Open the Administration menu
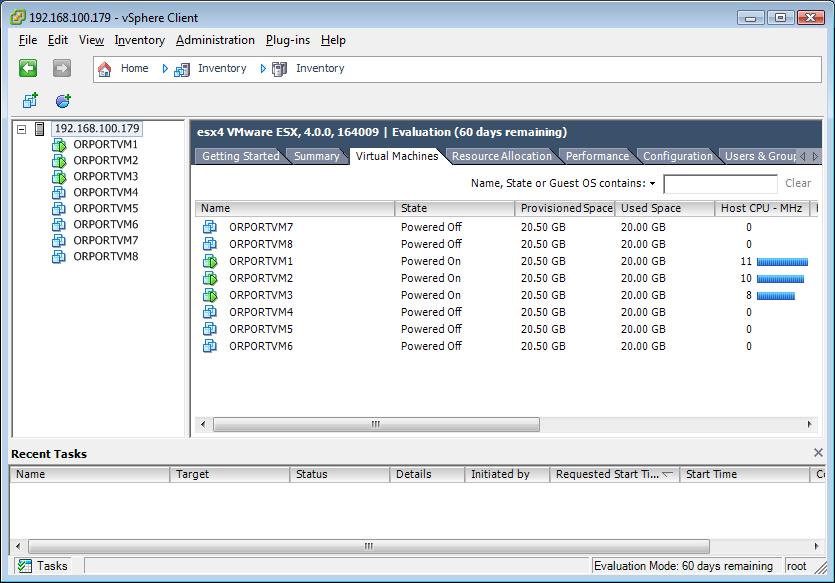 tap(215, 40)
